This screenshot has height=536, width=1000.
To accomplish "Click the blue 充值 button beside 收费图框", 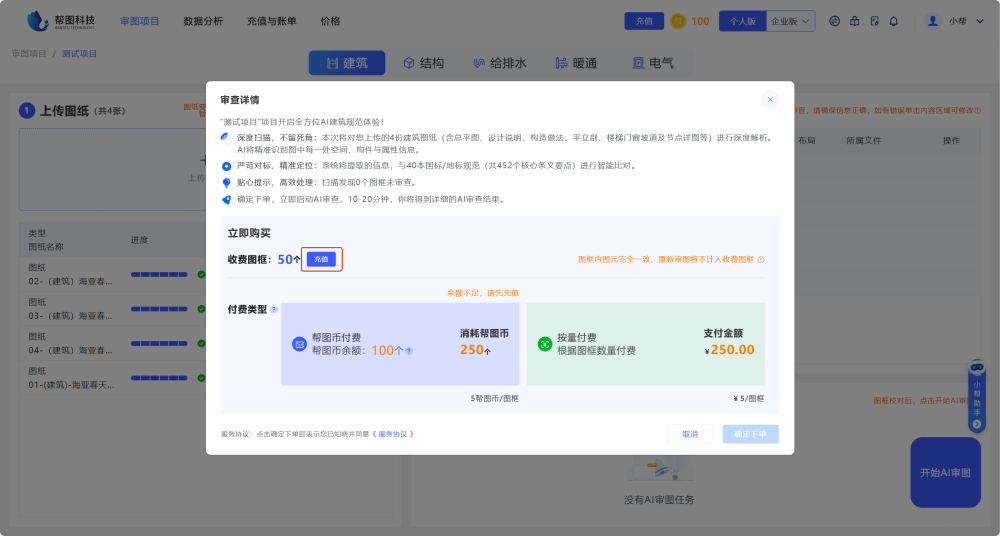I will (x=321, y=259).
